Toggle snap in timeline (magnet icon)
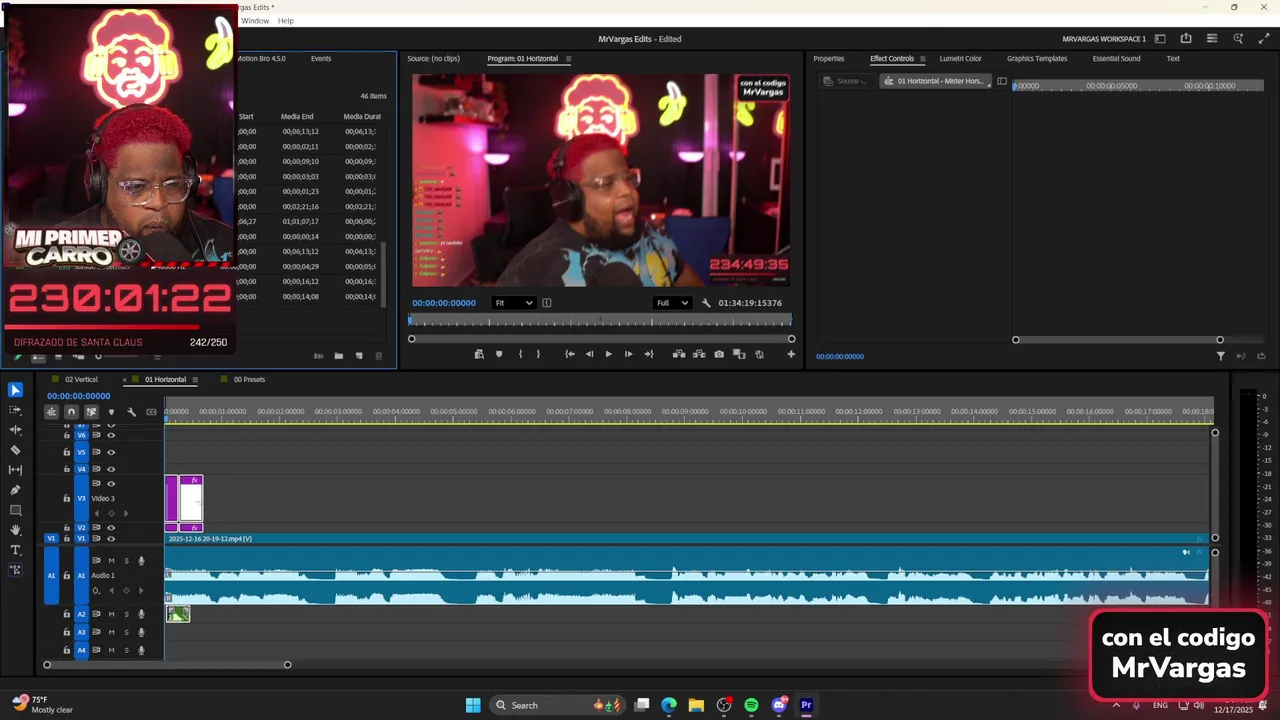Screen dimensions: 1280x720 point(71,412)
